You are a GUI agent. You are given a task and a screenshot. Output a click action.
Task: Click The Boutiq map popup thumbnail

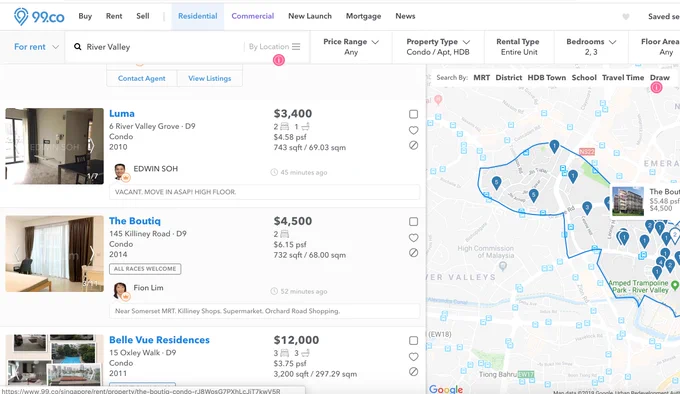628,201
